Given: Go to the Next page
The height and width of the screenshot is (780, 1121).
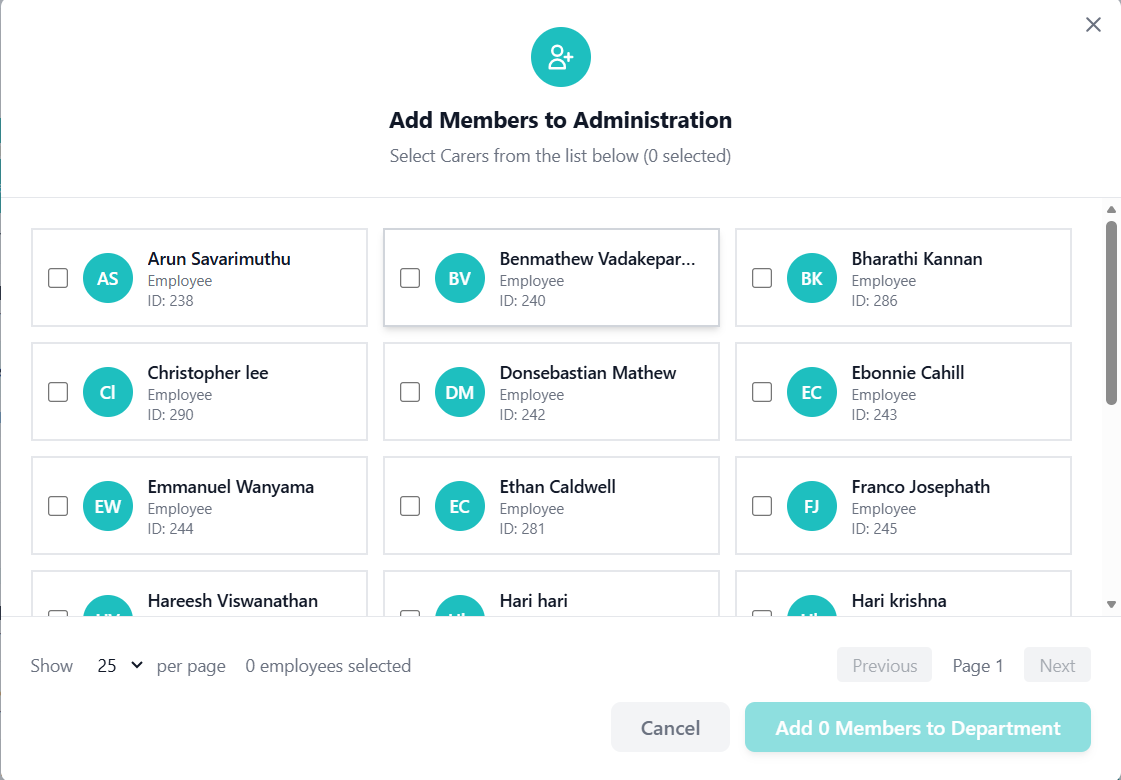Looking at the screenshot, I should coord(1057,665).
